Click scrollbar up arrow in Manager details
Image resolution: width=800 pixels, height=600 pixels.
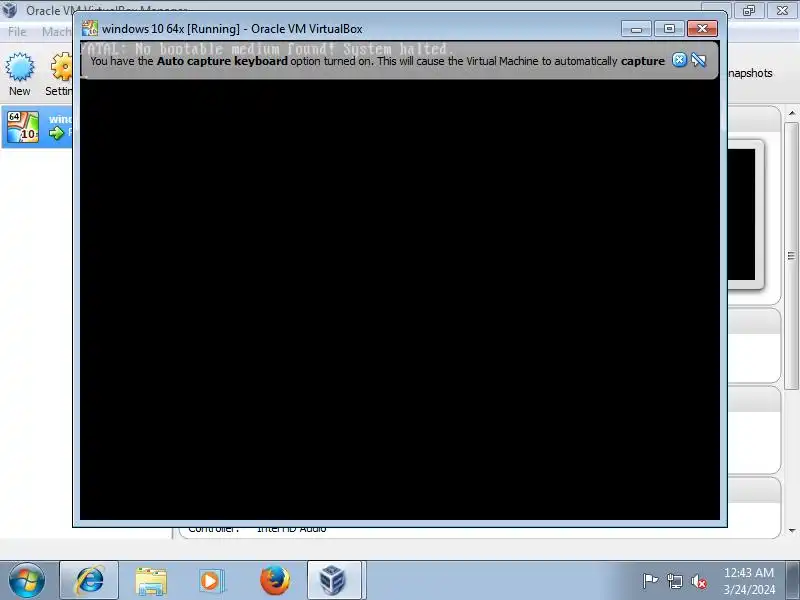click(791, 113)
